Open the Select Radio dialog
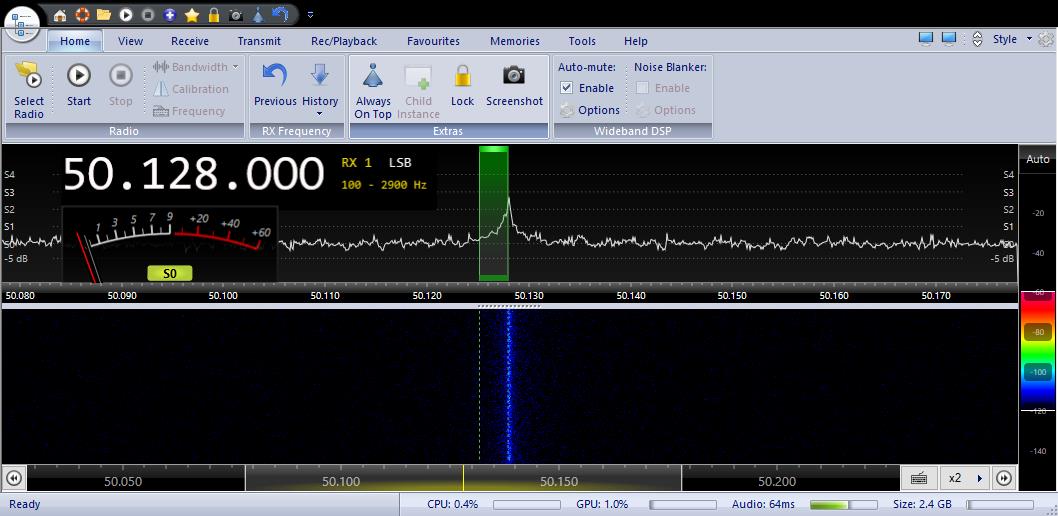 [29, 87]
